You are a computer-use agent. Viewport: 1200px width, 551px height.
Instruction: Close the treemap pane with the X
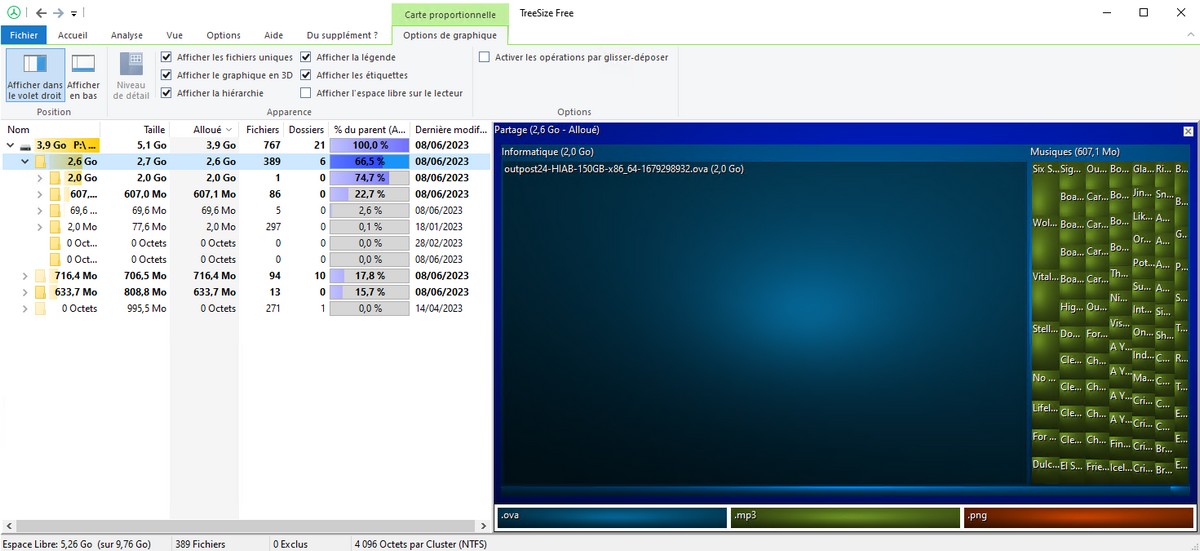[x=1188, y=131]
